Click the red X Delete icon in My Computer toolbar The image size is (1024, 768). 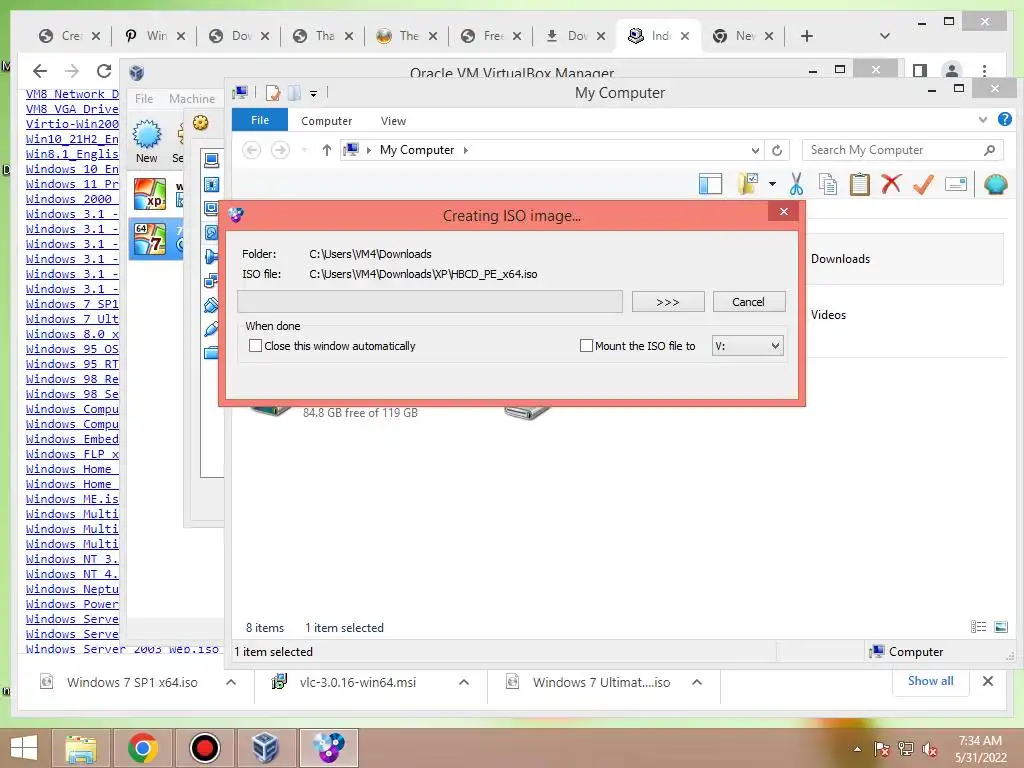[x=891, y=184]
